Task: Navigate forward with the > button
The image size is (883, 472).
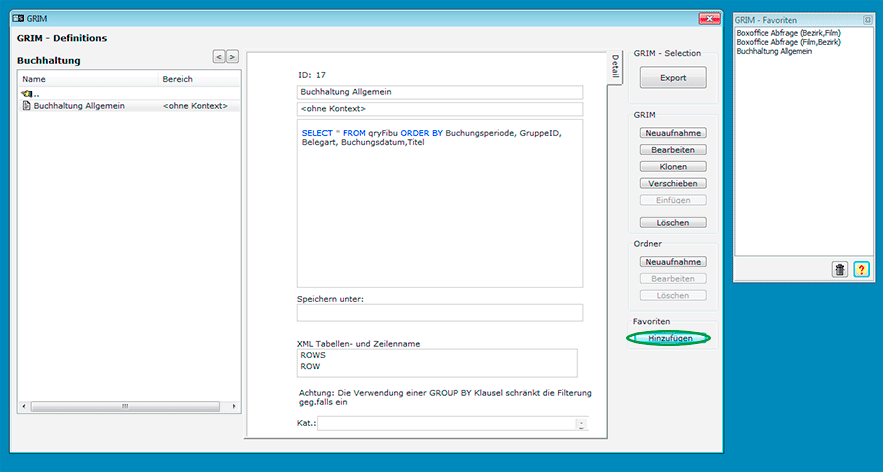Action: point(232,57)
